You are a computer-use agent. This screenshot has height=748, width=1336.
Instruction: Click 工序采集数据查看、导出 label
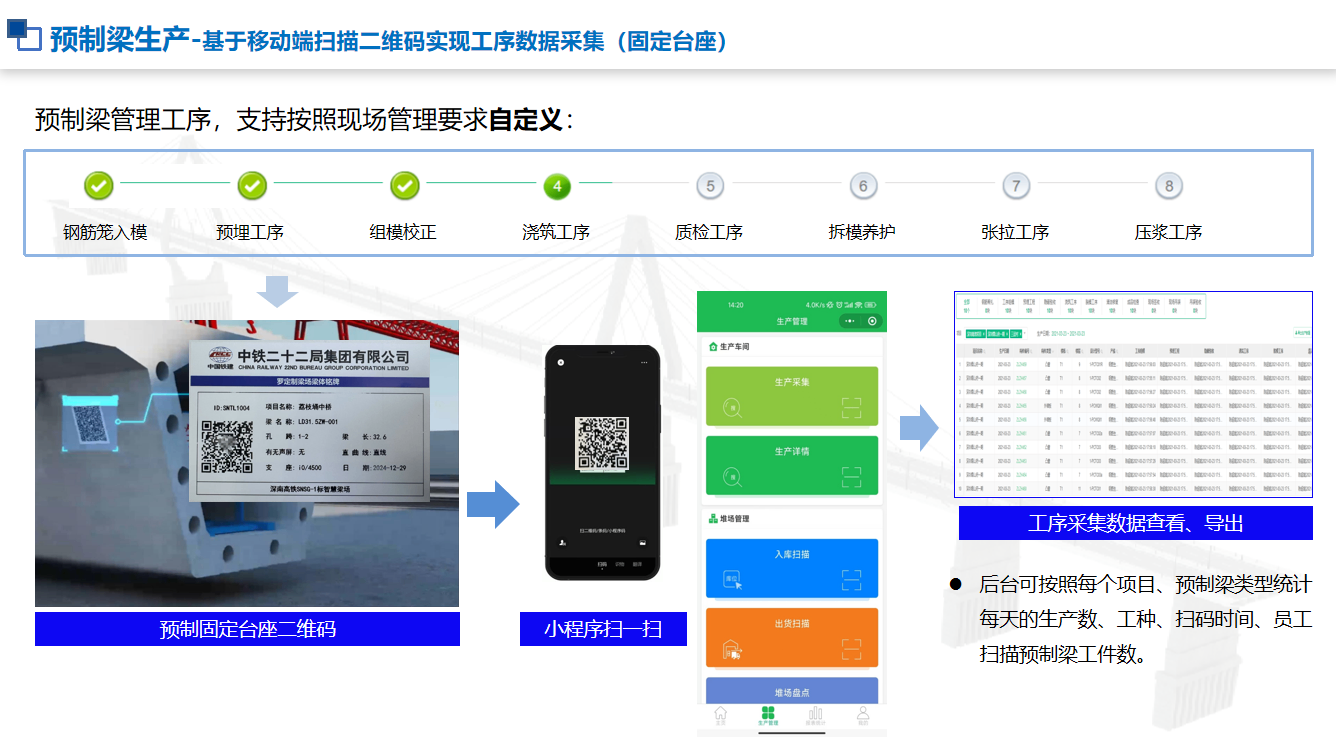pos(1136,523)
